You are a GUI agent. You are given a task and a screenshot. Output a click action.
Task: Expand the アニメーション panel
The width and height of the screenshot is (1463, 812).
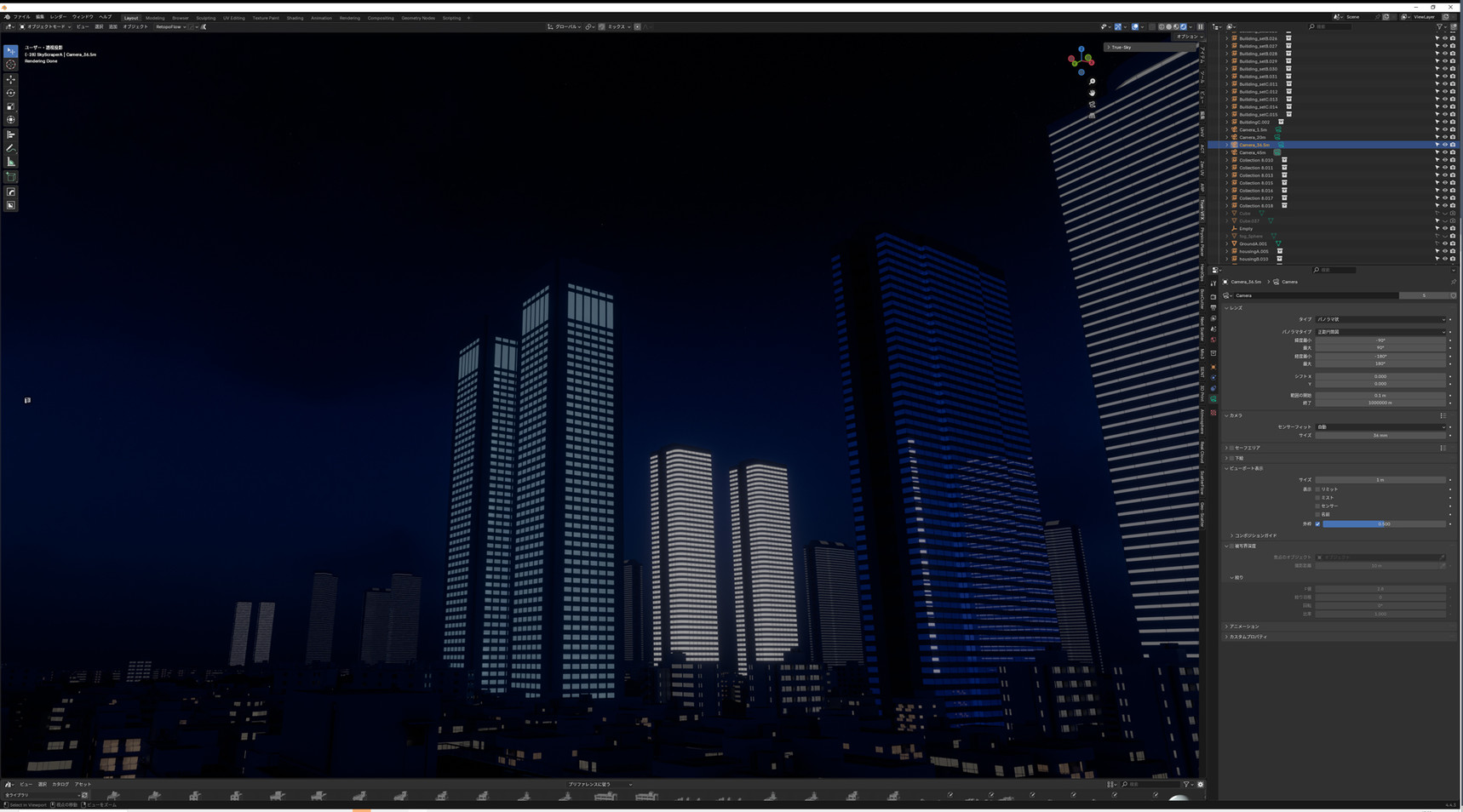click(x=1243, y=626)
